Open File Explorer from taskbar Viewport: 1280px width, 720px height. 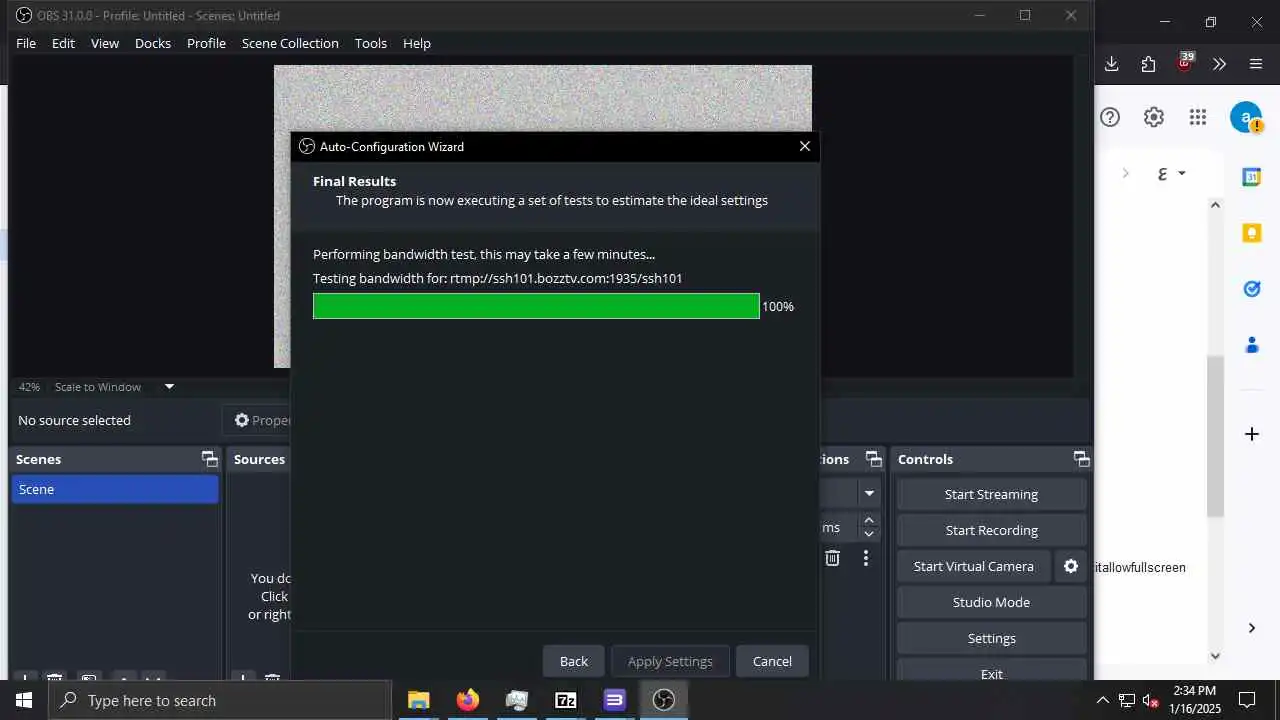click(418, 700)
